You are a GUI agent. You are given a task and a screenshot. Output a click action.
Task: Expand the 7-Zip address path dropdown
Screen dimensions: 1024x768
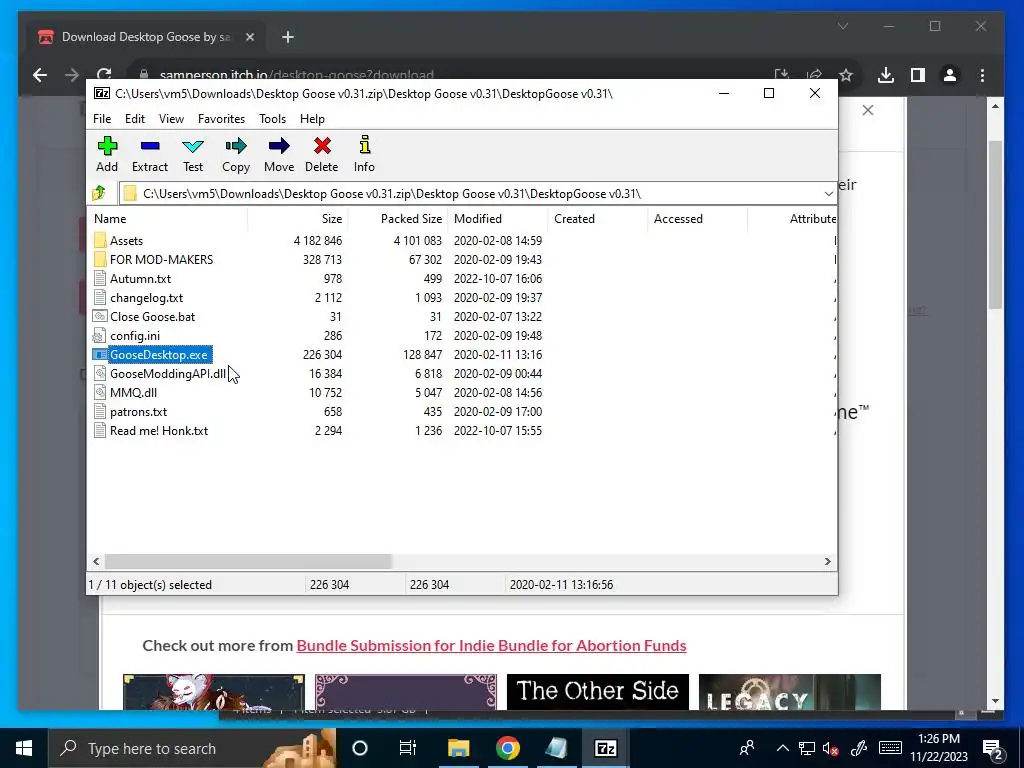pyautogui.click(x=828, y=194)
